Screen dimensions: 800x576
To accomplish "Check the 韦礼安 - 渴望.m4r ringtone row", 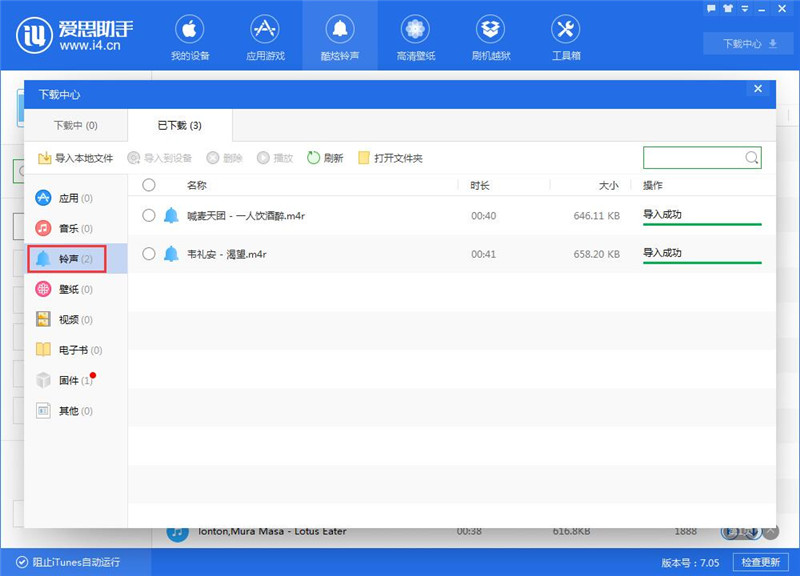I will pyautogui.click(x=150, y=254).
